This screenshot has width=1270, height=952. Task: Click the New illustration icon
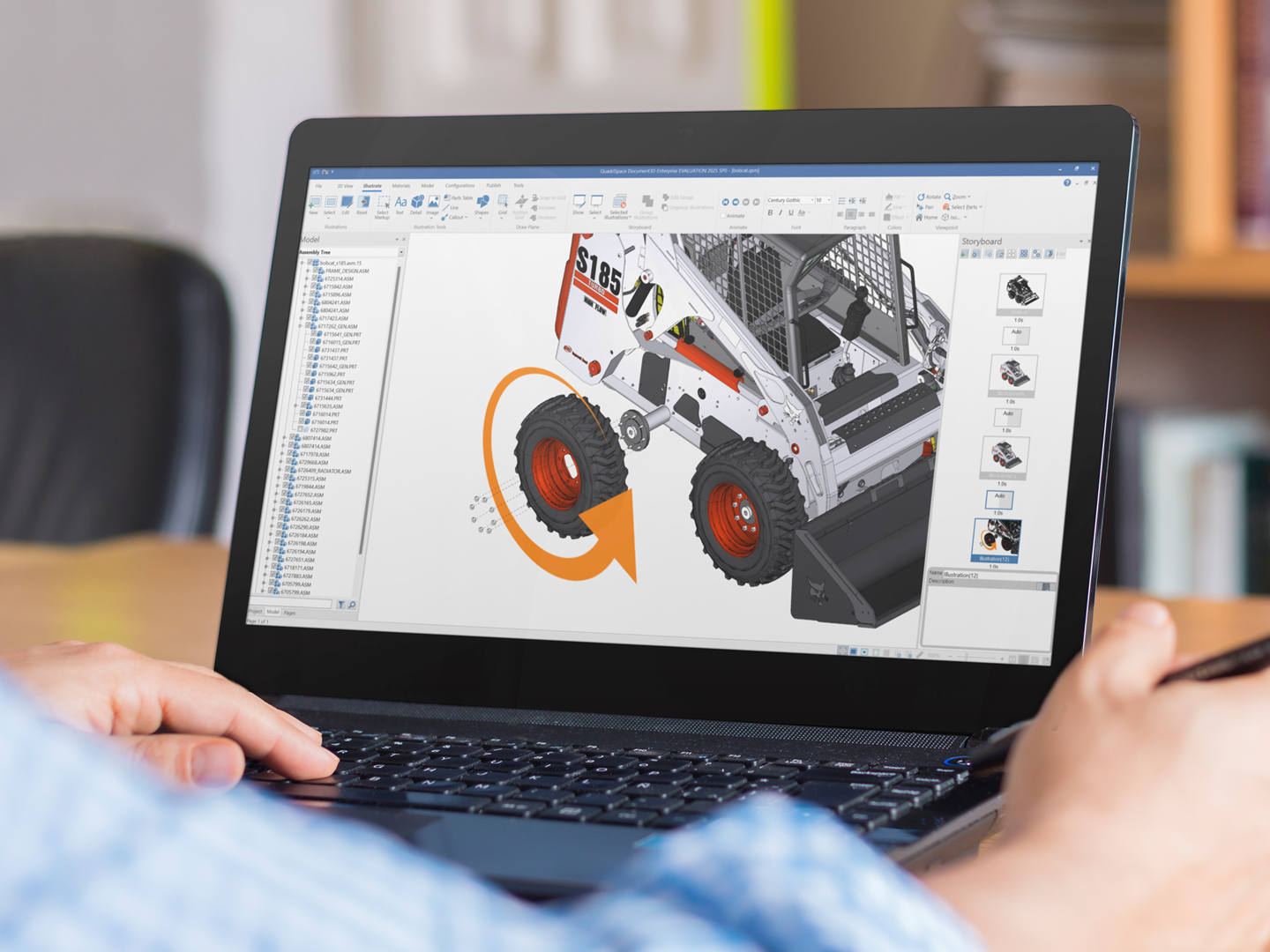(313, 204)
